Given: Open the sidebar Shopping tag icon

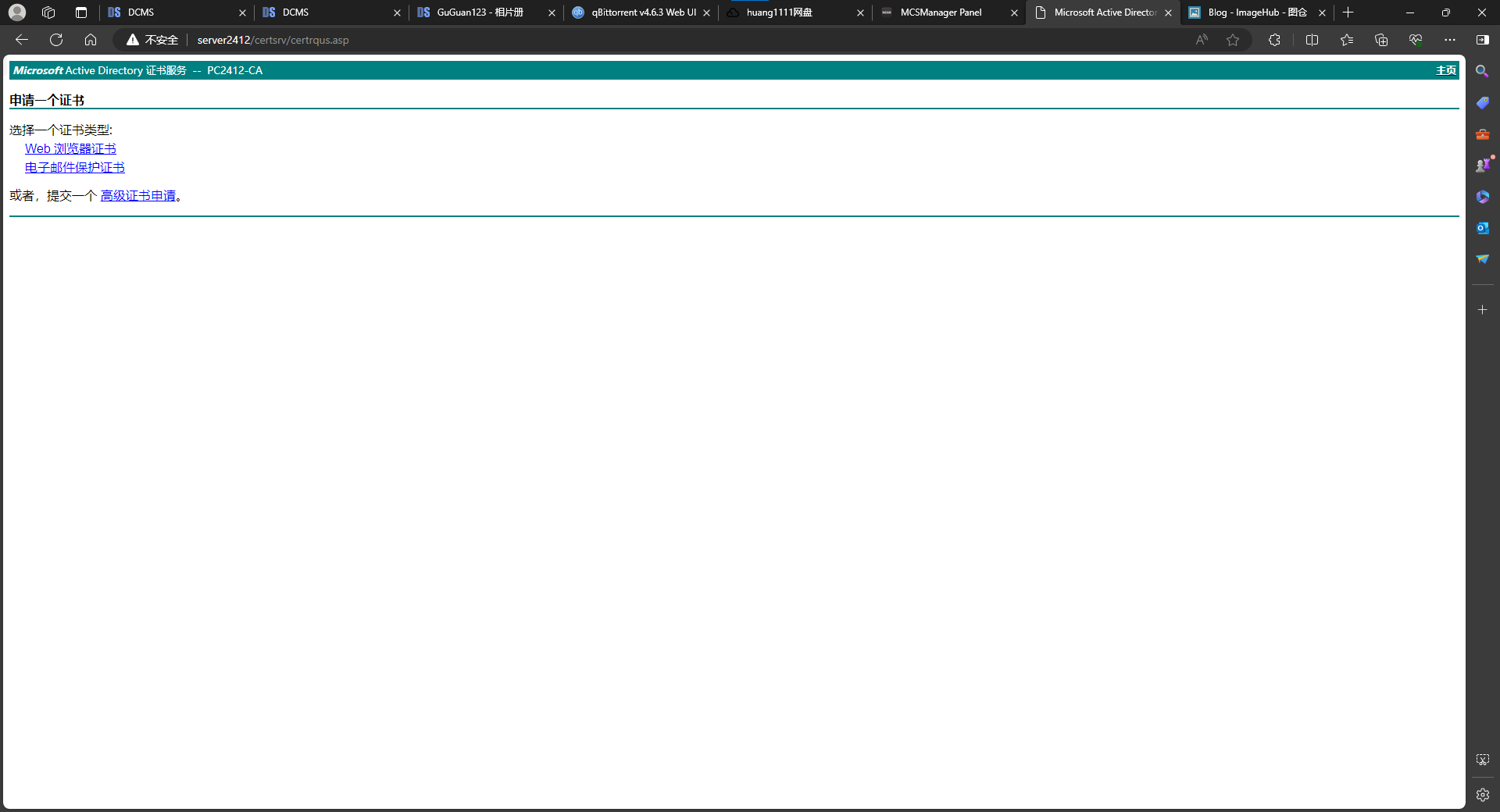Looking at the screenshot, I should point(1482,102).
